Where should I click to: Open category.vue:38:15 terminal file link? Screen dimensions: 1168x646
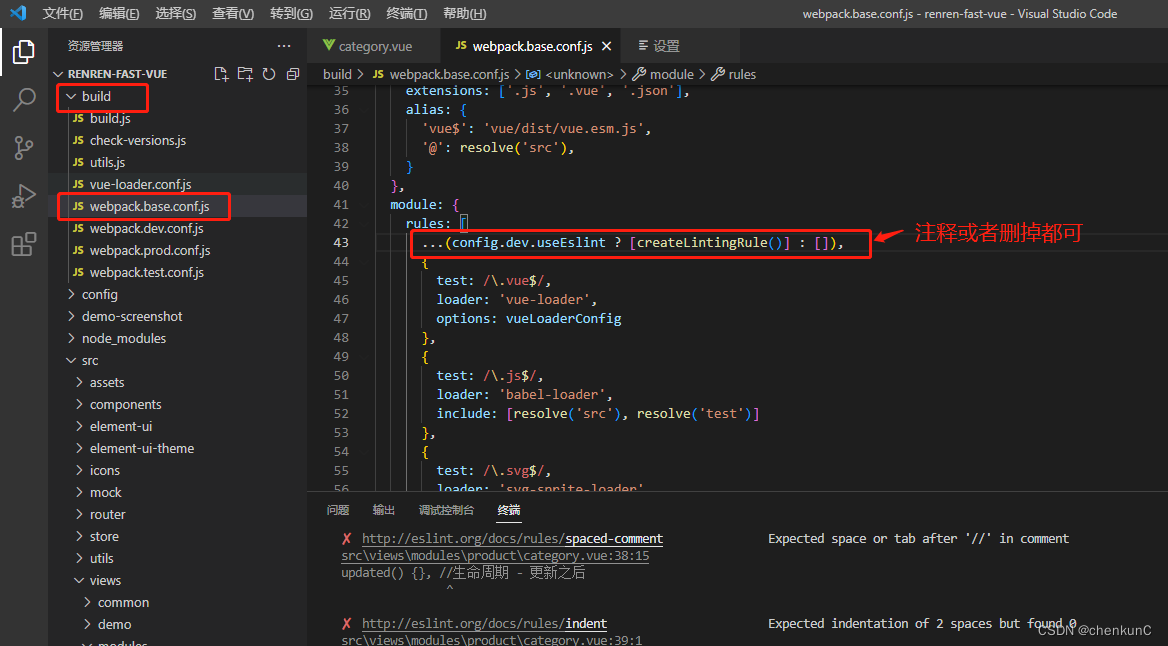(495, 556)
